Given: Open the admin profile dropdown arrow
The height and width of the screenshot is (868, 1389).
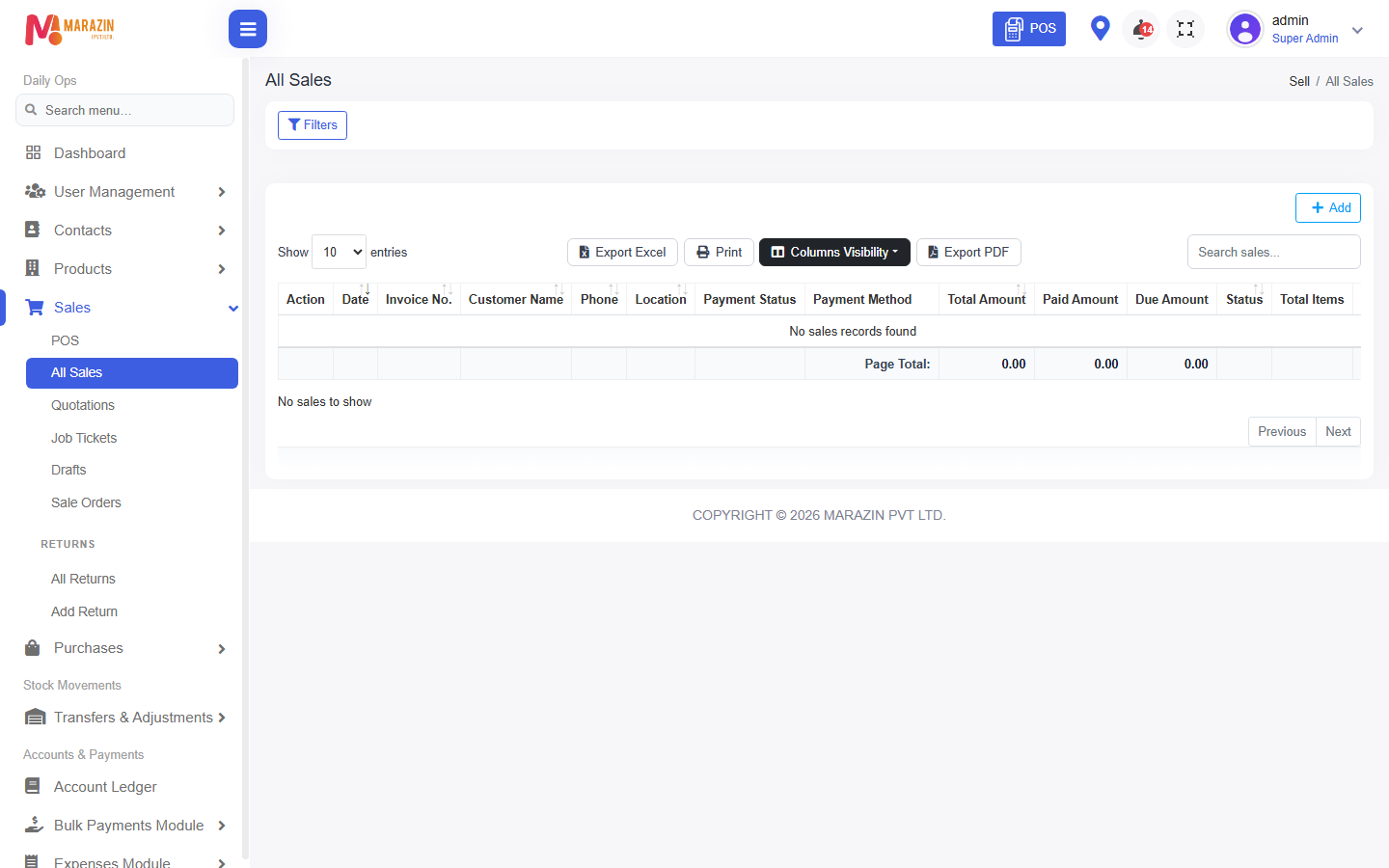Looking at the screenshot, I should (1357, 30).
